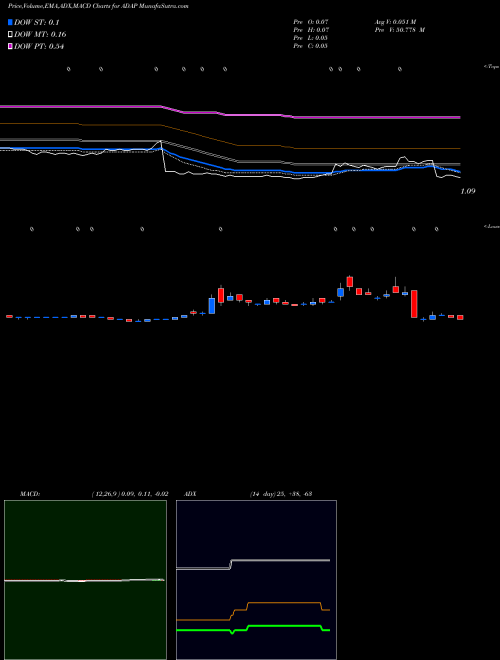Select the 'DOW ST: 0.1' legend label

37,23
